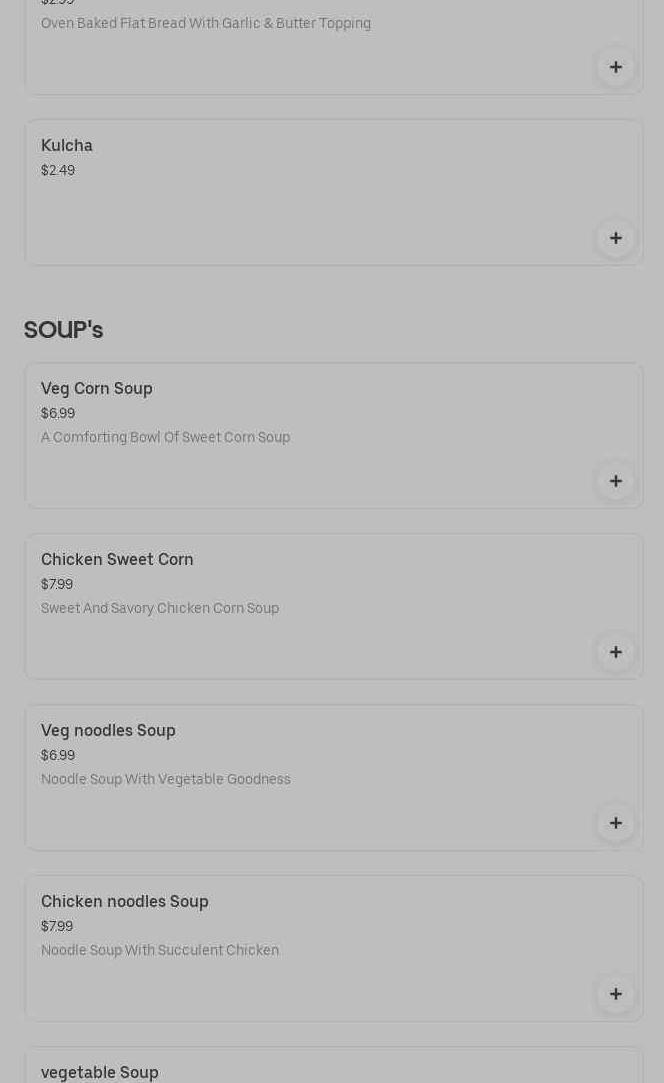The height and width of the screenshot is (1083, 664).
Task: Add Kulcha to the order
Action: coord(615,238)
